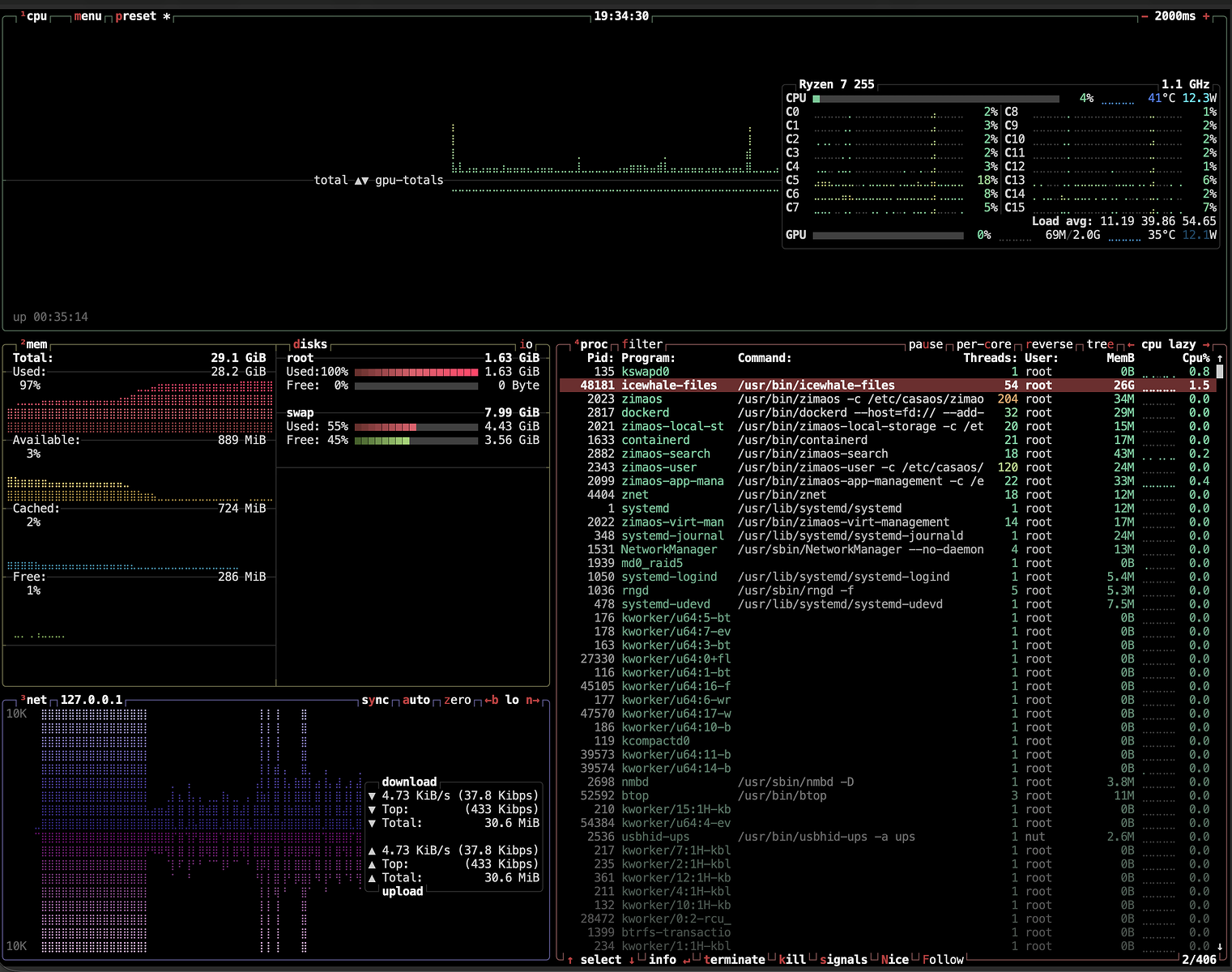Toggle sync of net graph scales
This screenshot has height=972, width=1232.
point(375,700)
